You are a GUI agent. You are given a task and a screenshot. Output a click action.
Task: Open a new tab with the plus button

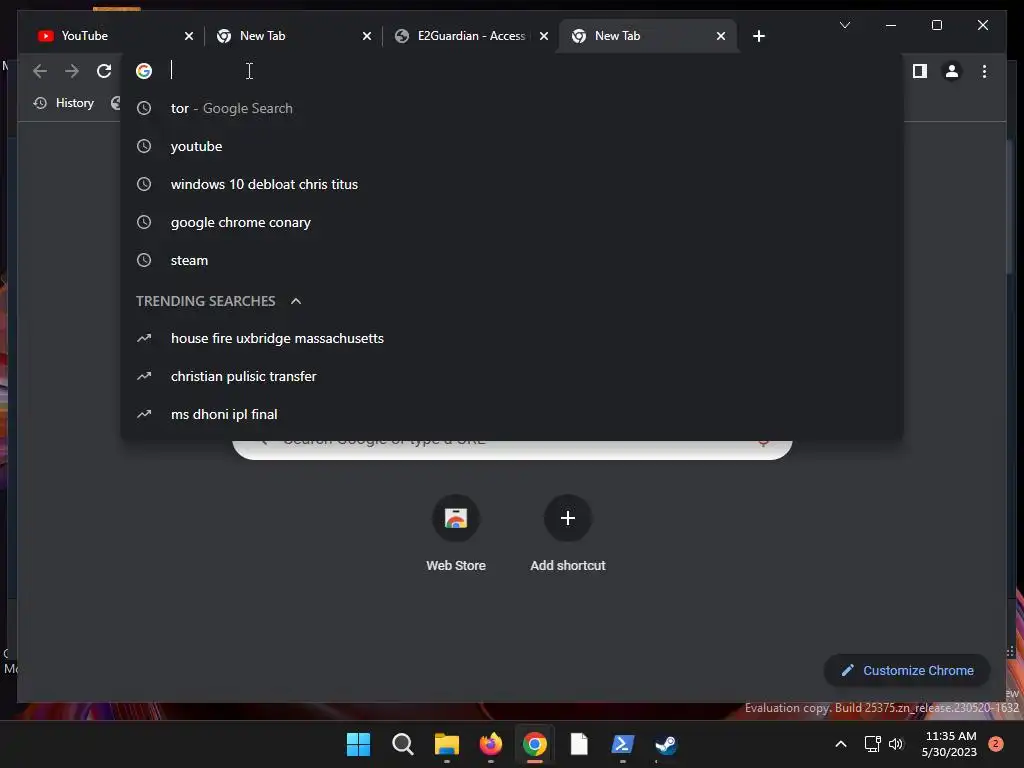click(758, 36)
